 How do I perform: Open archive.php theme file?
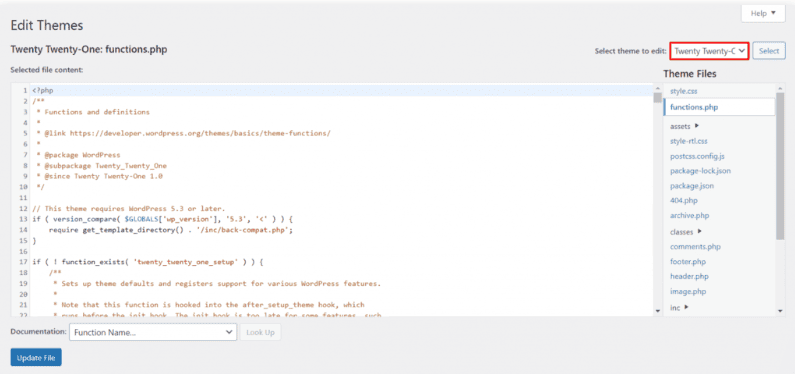[x=690, y=215]
